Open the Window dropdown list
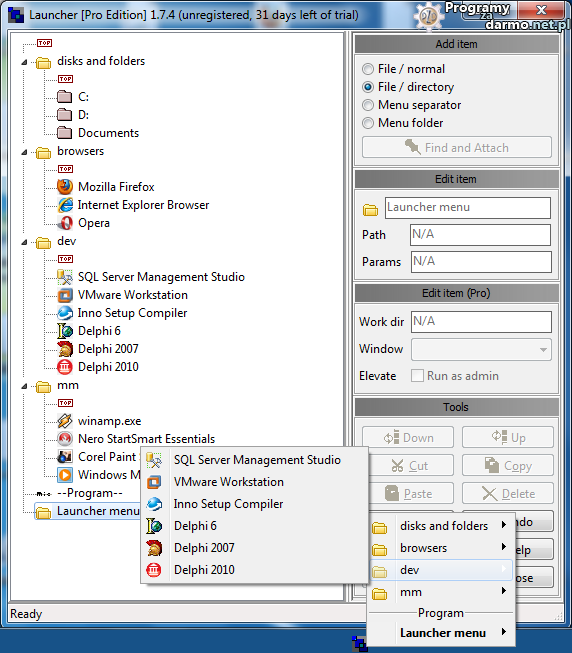Screen dimensions: 572x653 481,349
